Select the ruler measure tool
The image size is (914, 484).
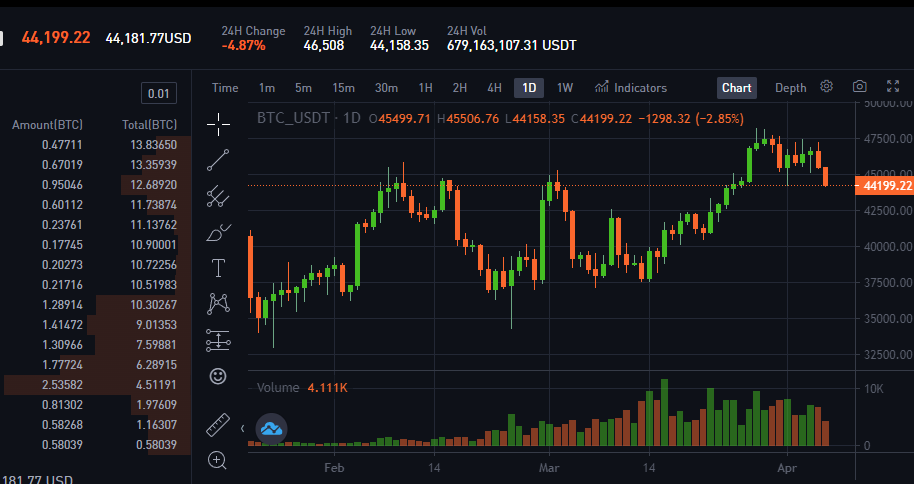(218, 425)
